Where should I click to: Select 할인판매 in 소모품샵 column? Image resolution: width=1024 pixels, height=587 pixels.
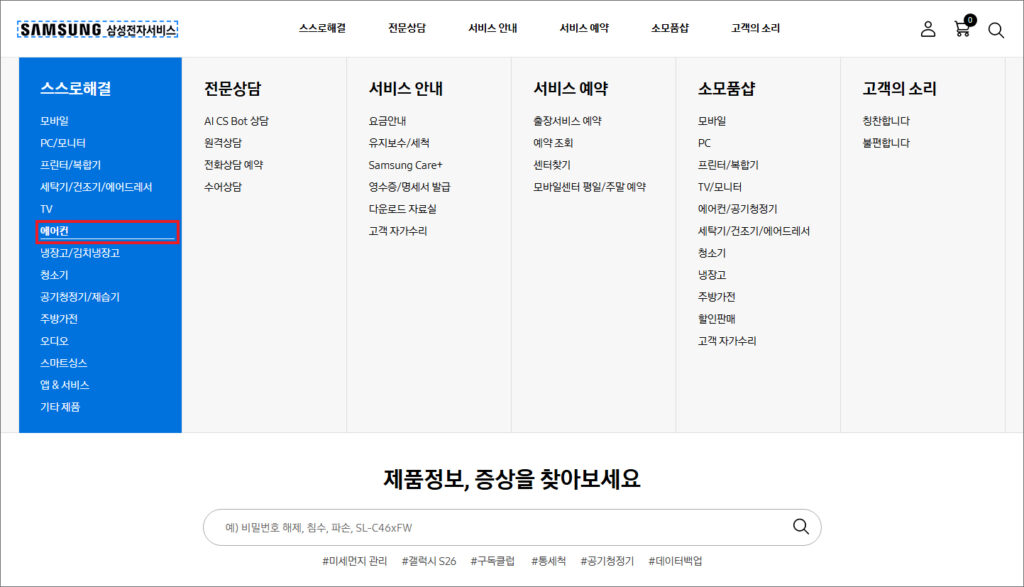click(x=717, y=320)
